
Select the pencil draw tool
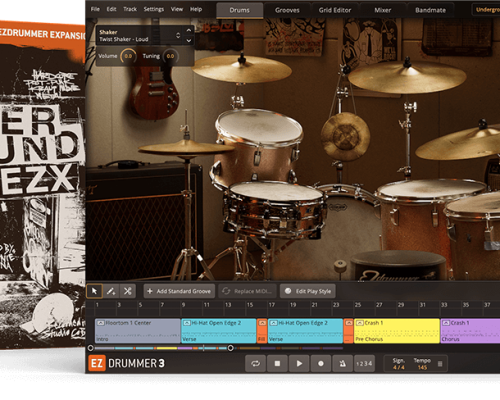pyautogui.click(x=111, y=291)
